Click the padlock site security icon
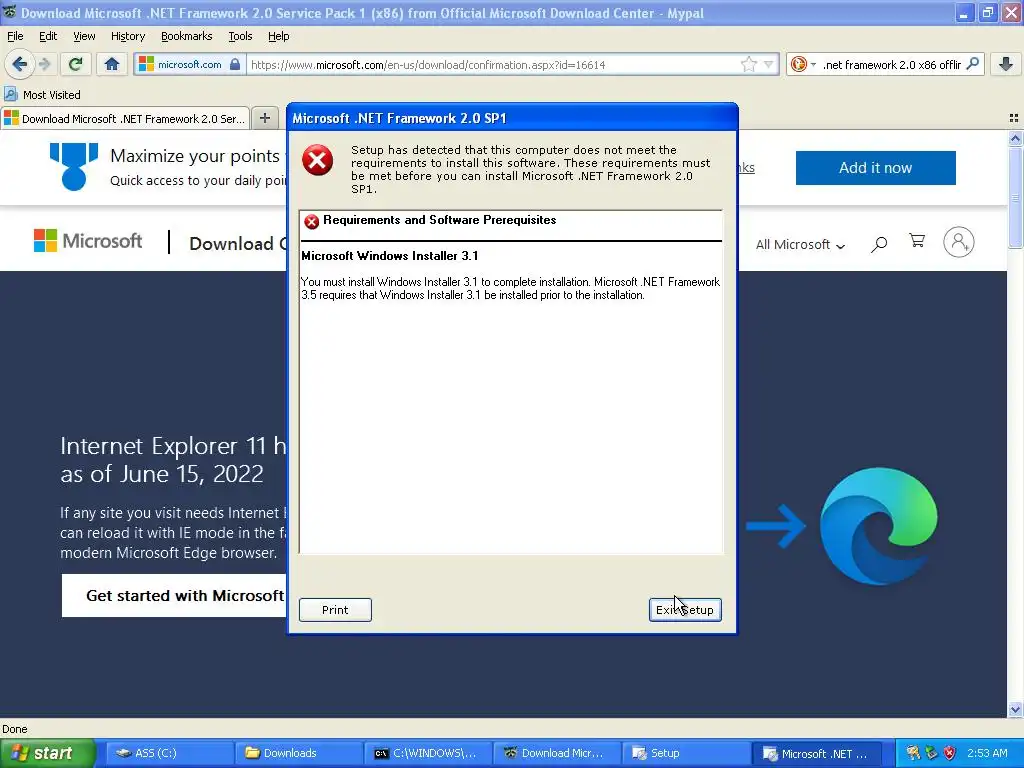Image resolution: width=1024 pixels, height=768 pixels. coord(234,64)
